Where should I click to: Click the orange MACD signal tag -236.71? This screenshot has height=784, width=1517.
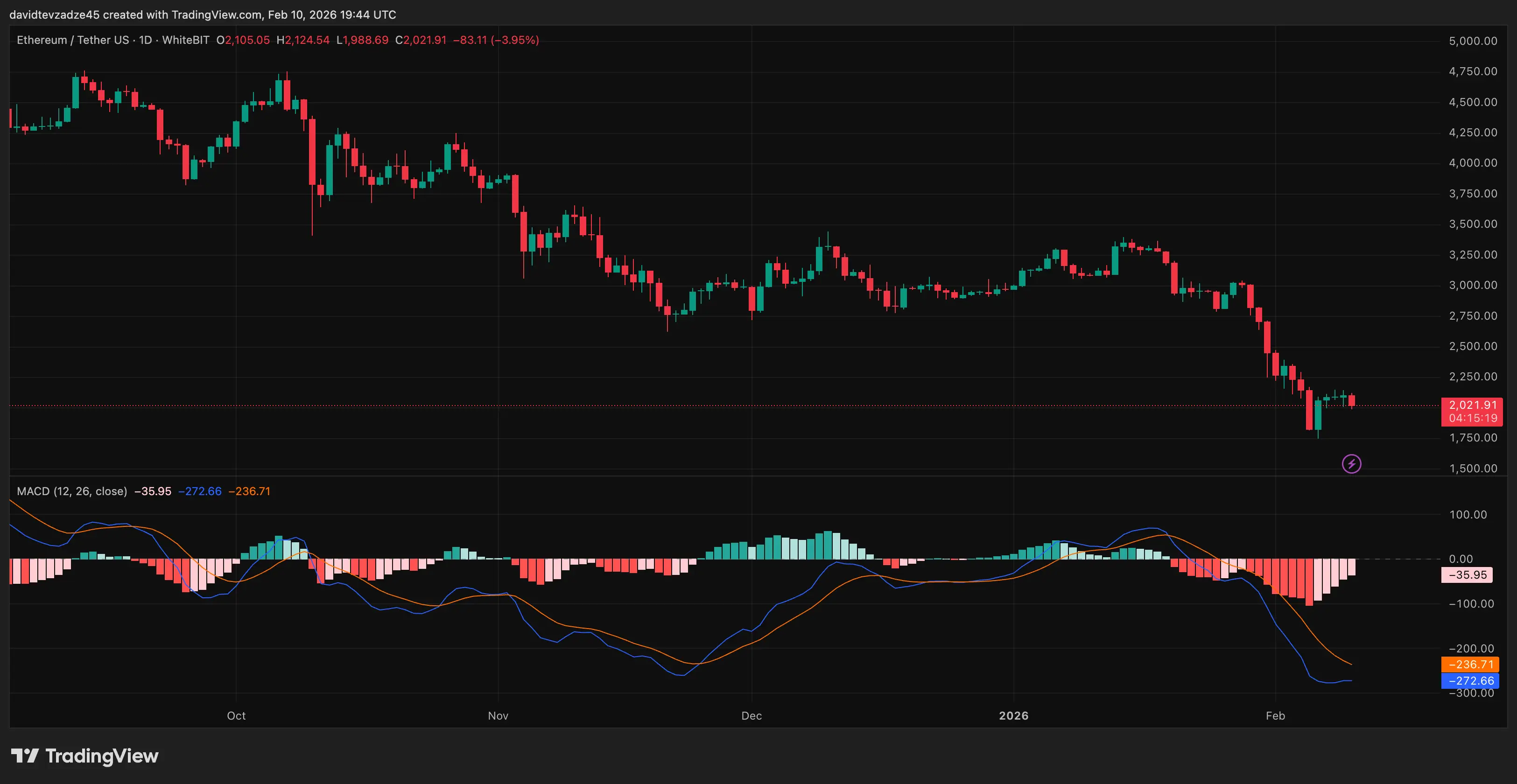coord(1470,664)
